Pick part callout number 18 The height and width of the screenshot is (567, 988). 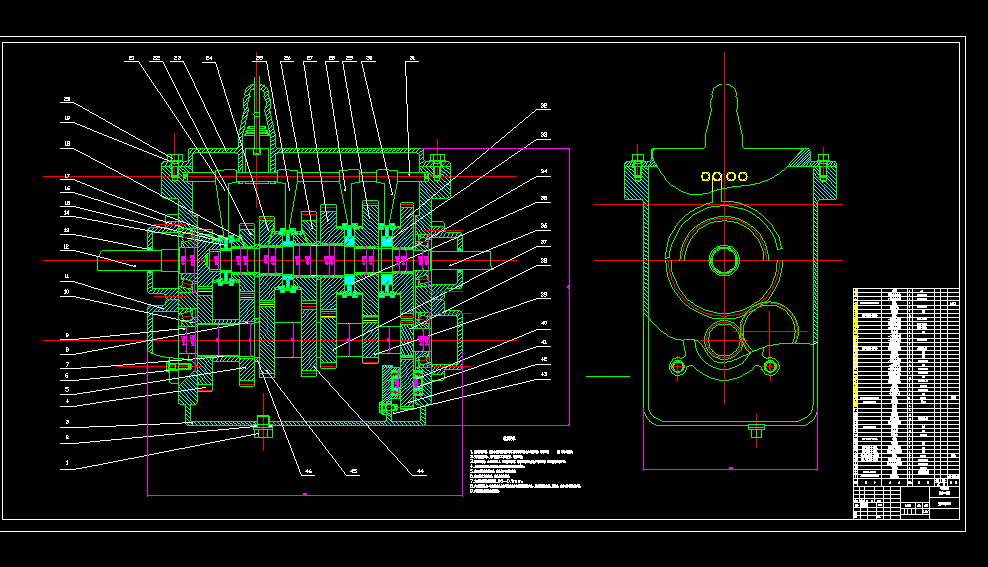[67, 144]
